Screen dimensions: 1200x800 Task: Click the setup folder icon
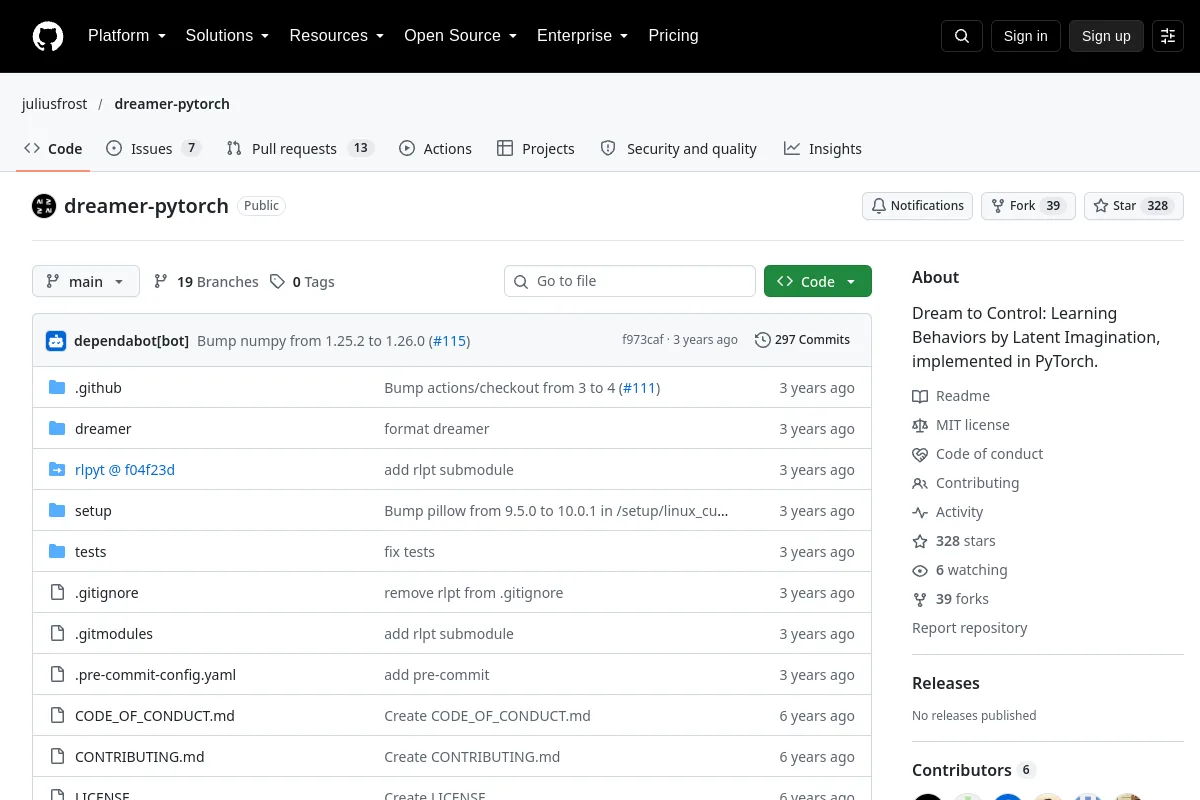pos(57,511)
